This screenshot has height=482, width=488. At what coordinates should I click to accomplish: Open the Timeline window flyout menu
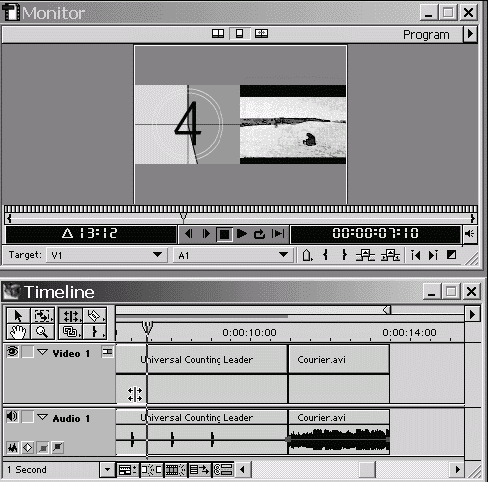click(x=472, y=314)
